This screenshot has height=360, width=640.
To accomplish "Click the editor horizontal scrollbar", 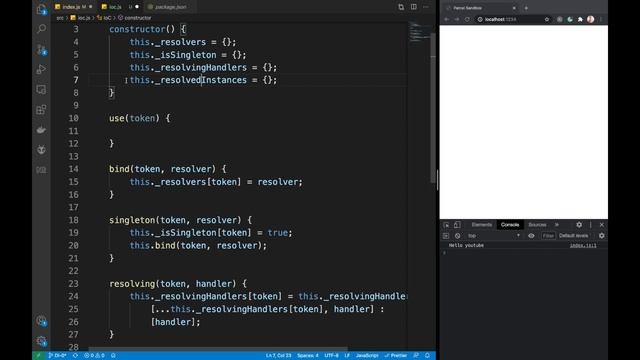I will [x=218, y=349].
